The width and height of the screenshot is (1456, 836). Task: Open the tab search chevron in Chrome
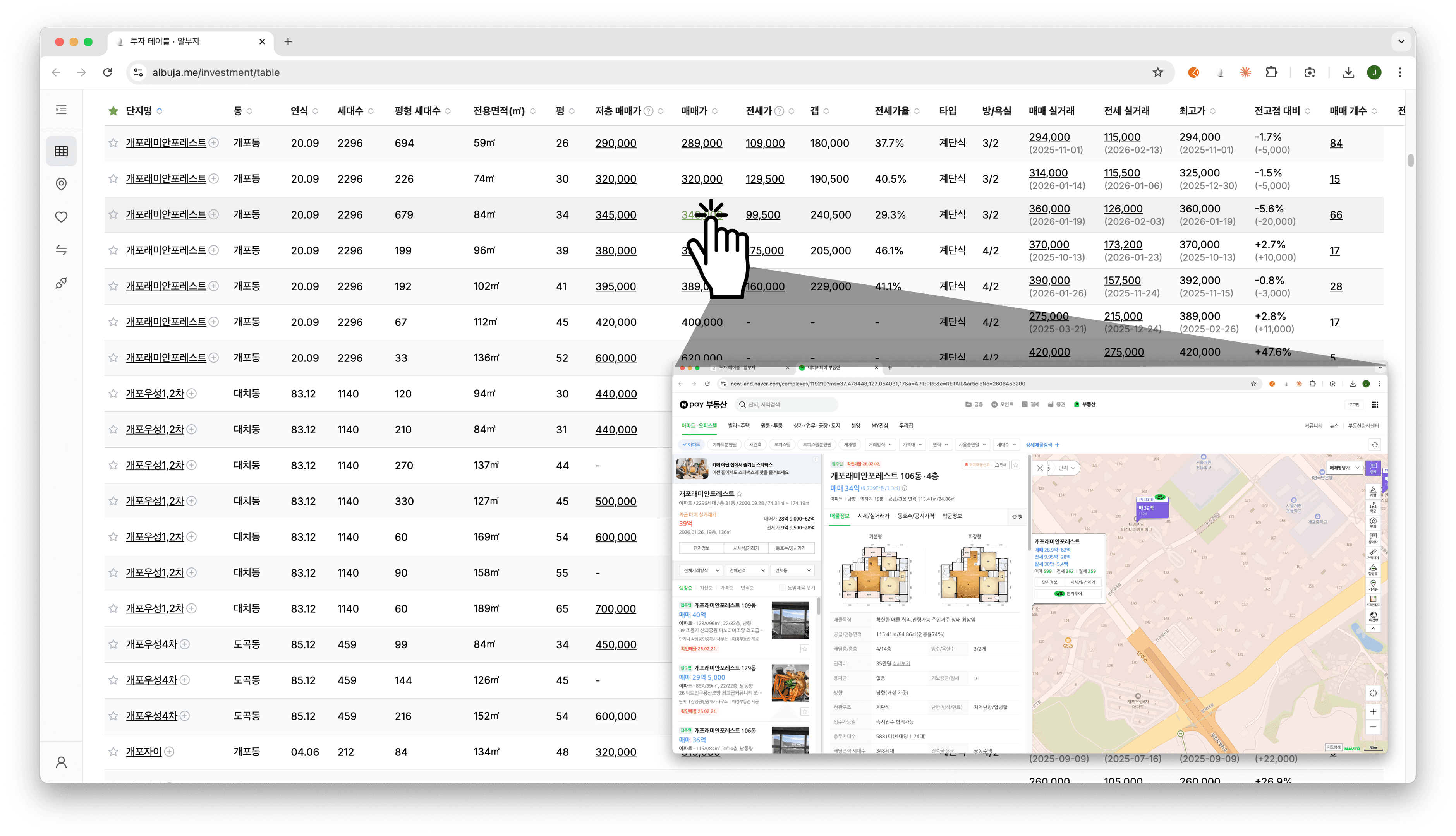[x=1401, y=41]
